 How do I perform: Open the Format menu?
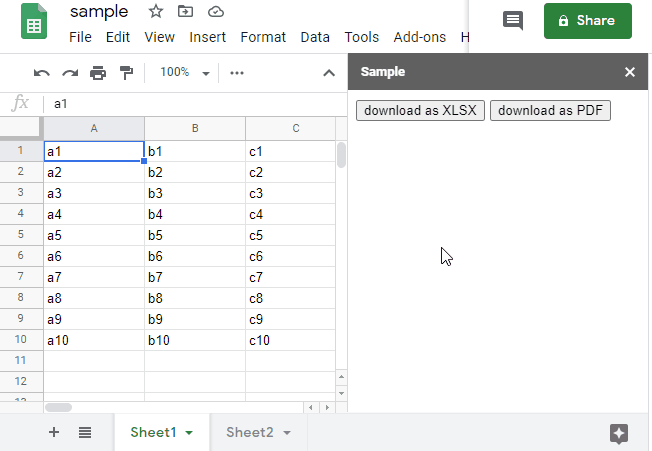[x=263, y=37]
